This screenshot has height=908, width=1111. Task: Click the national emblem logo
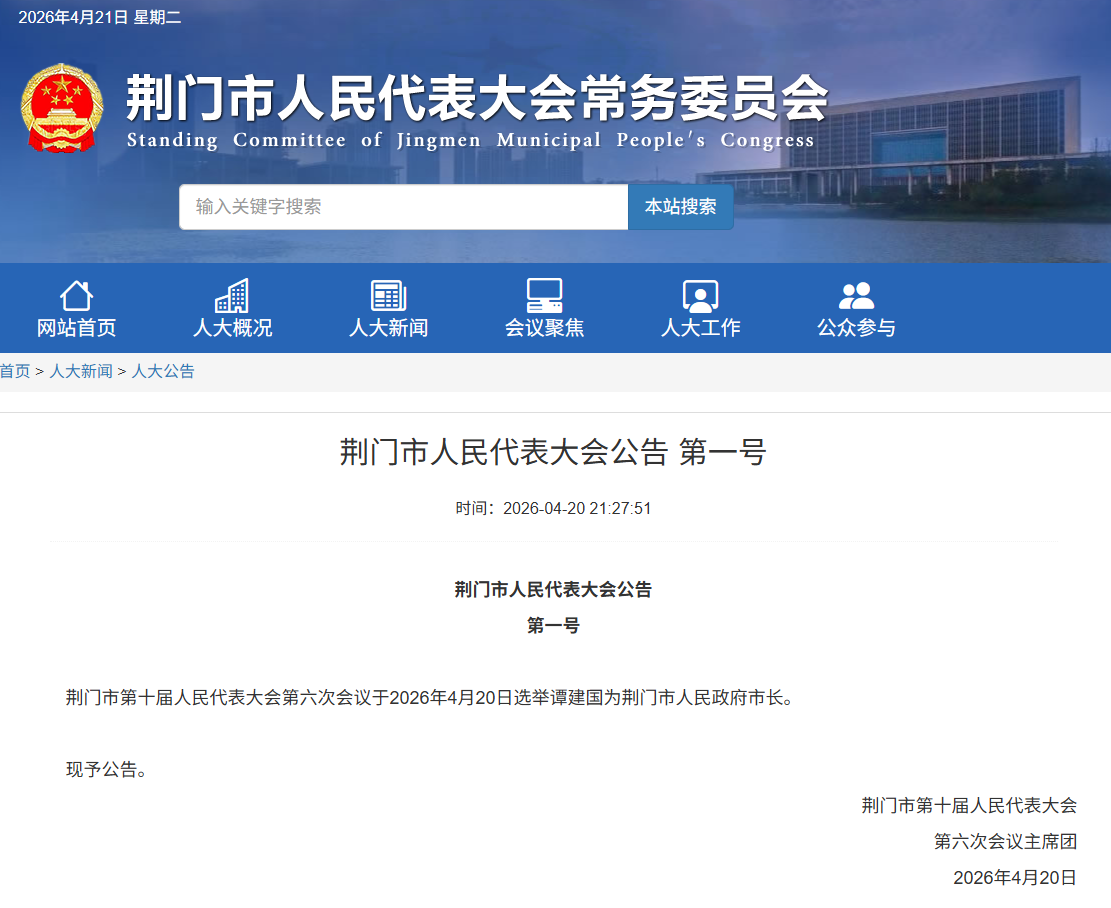coord(62,105)
